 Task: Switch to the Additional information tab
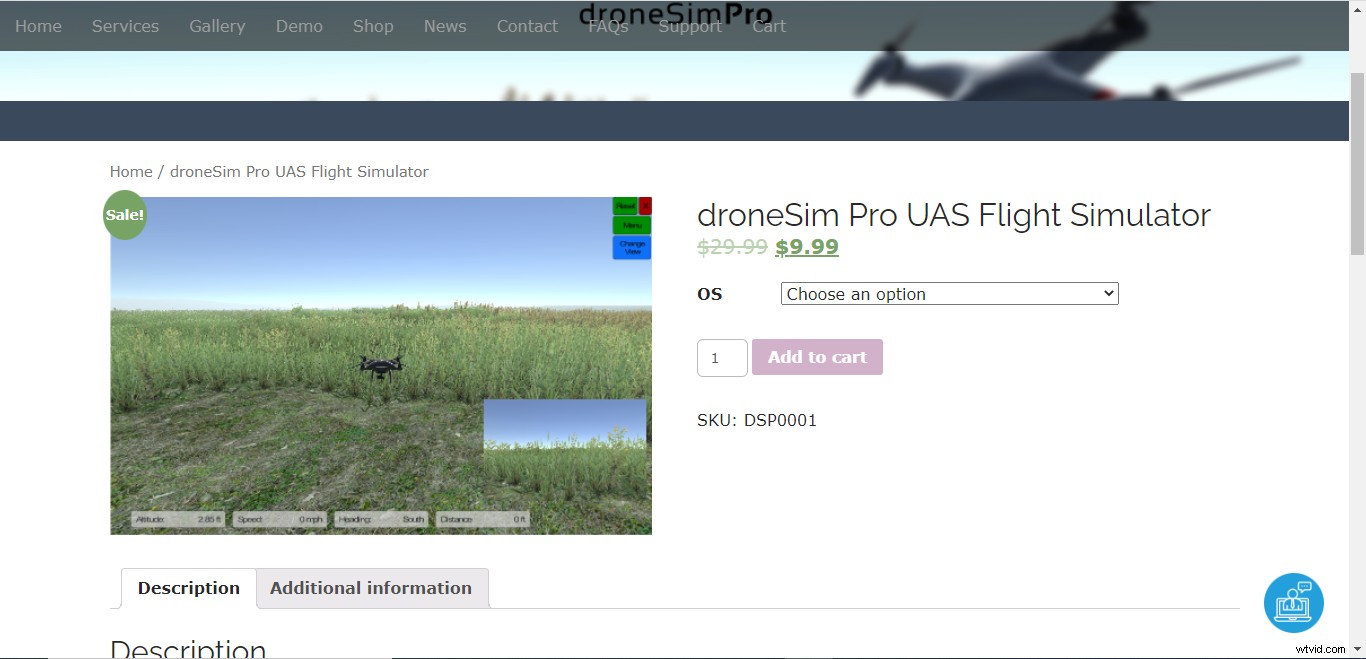371,588
